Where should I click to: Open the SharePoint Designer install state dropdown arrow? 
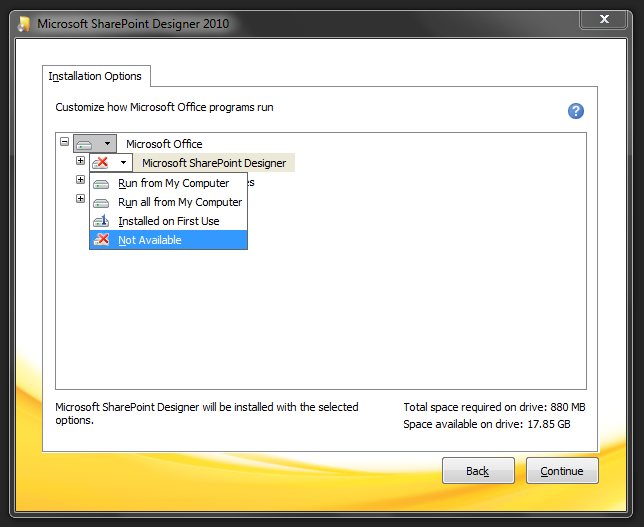123,163
